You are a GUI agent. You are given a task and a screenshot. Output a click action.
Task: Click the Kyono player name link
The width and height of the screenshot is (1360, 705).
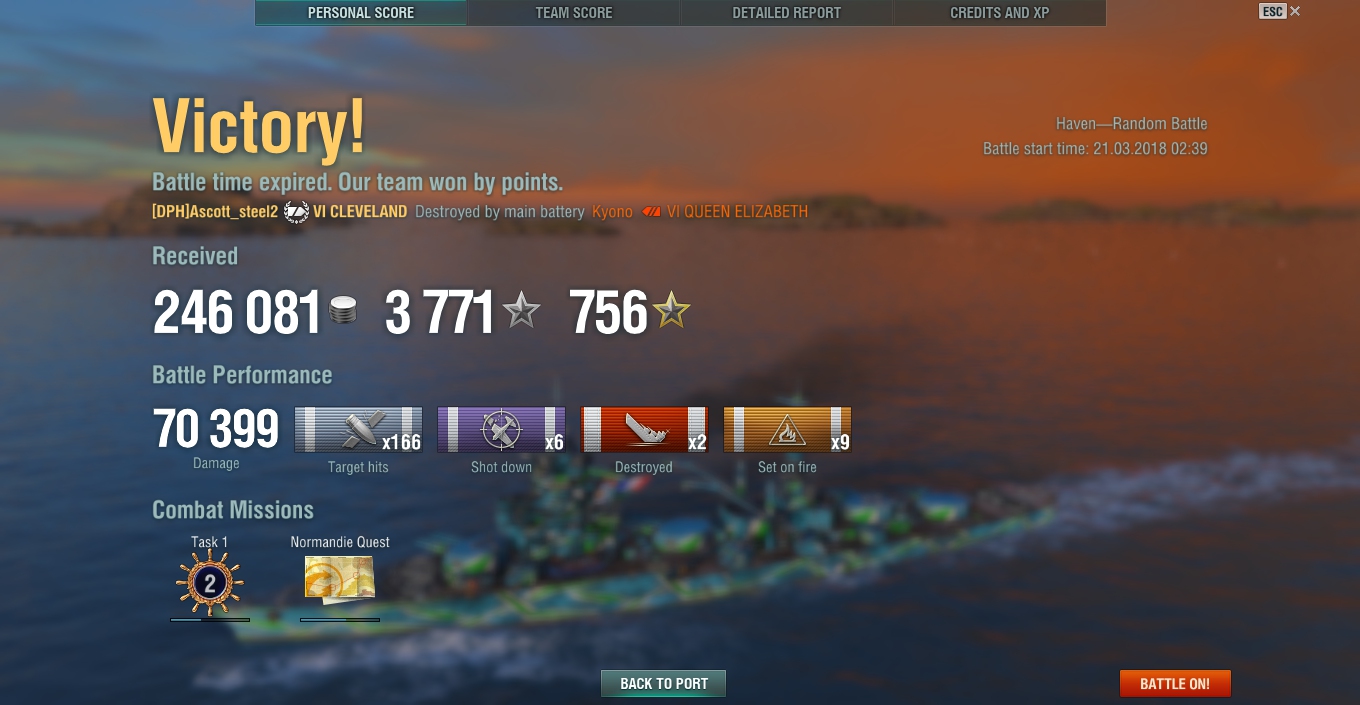point(612,212)
